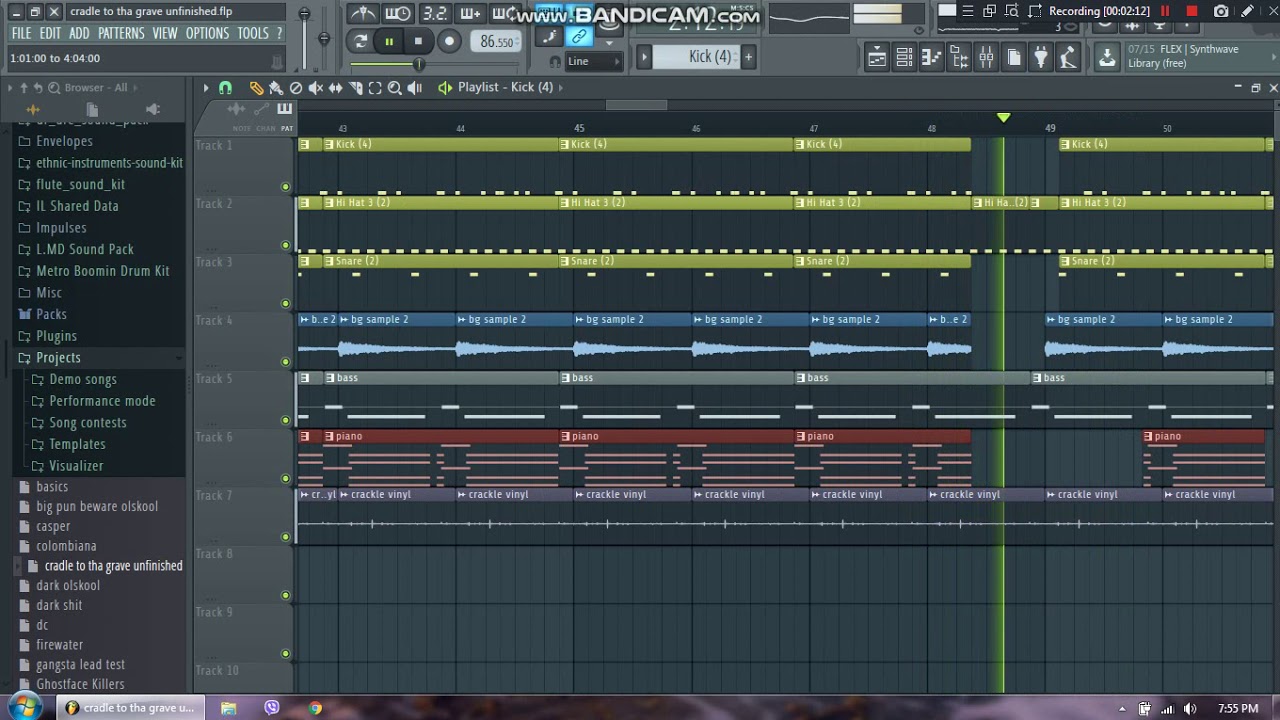
Task: Select the Zoom magnifier tool in playlist
Action: click(x=395, y=88)
